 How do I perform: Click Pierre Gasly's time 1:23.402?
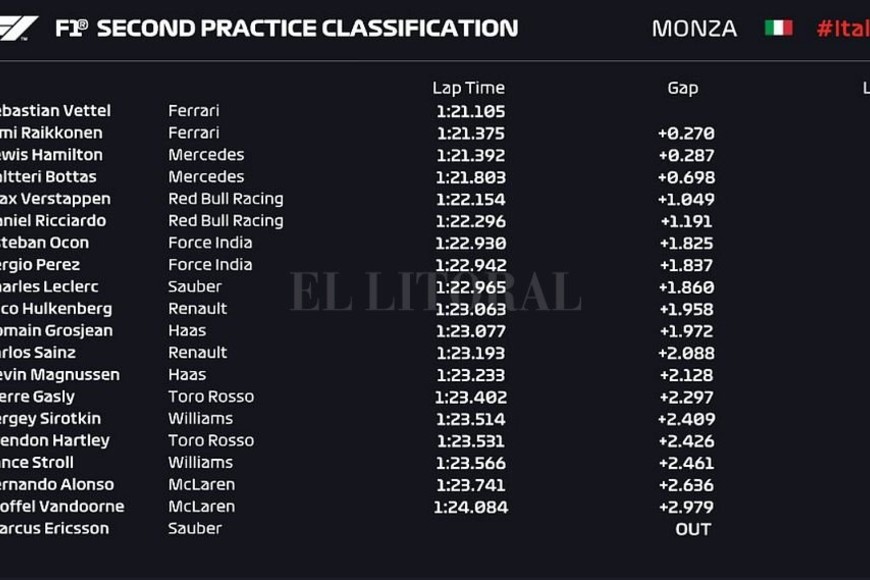(470, 397)
